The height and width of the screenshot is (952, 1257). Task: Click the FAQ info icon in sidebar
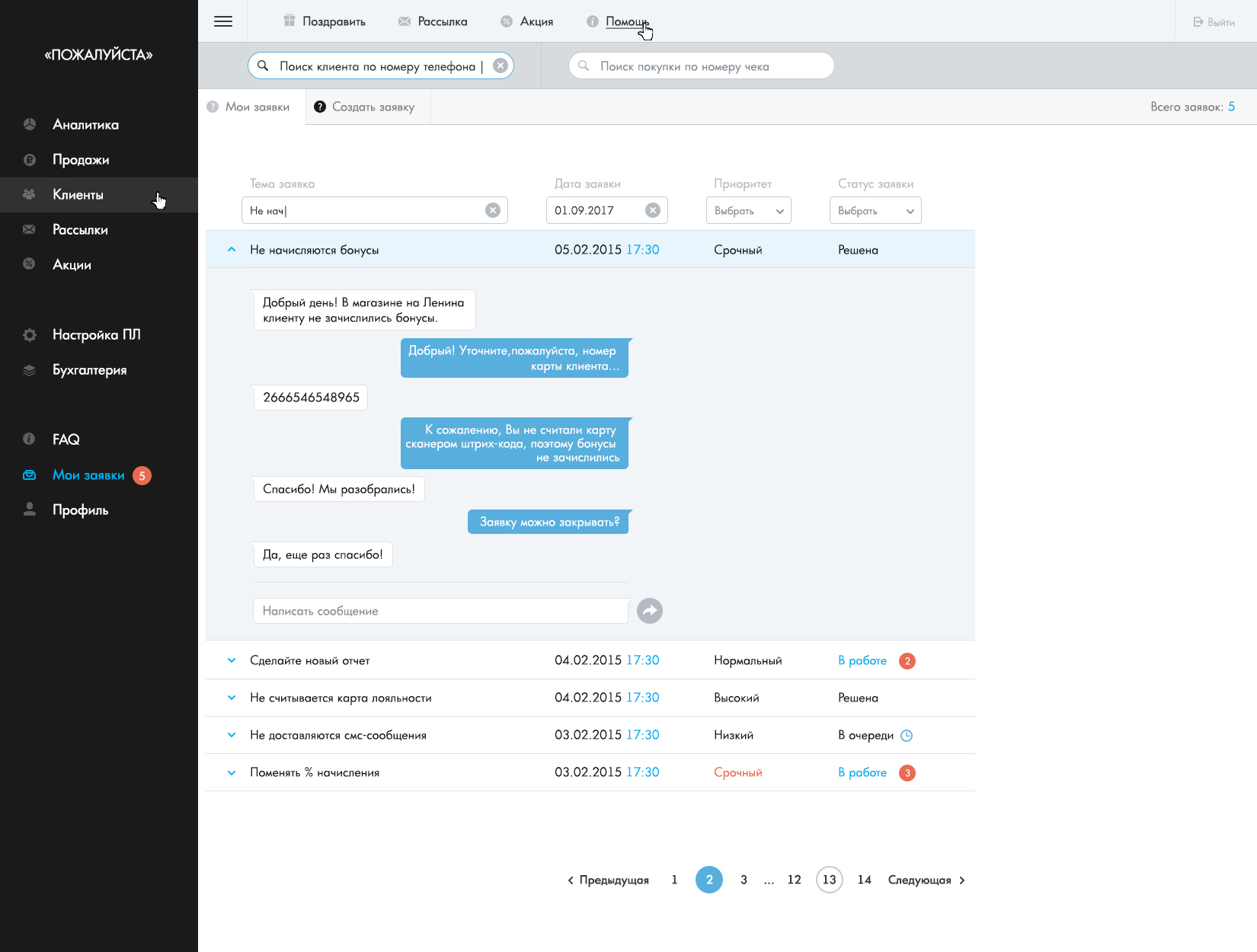point(30,439)
